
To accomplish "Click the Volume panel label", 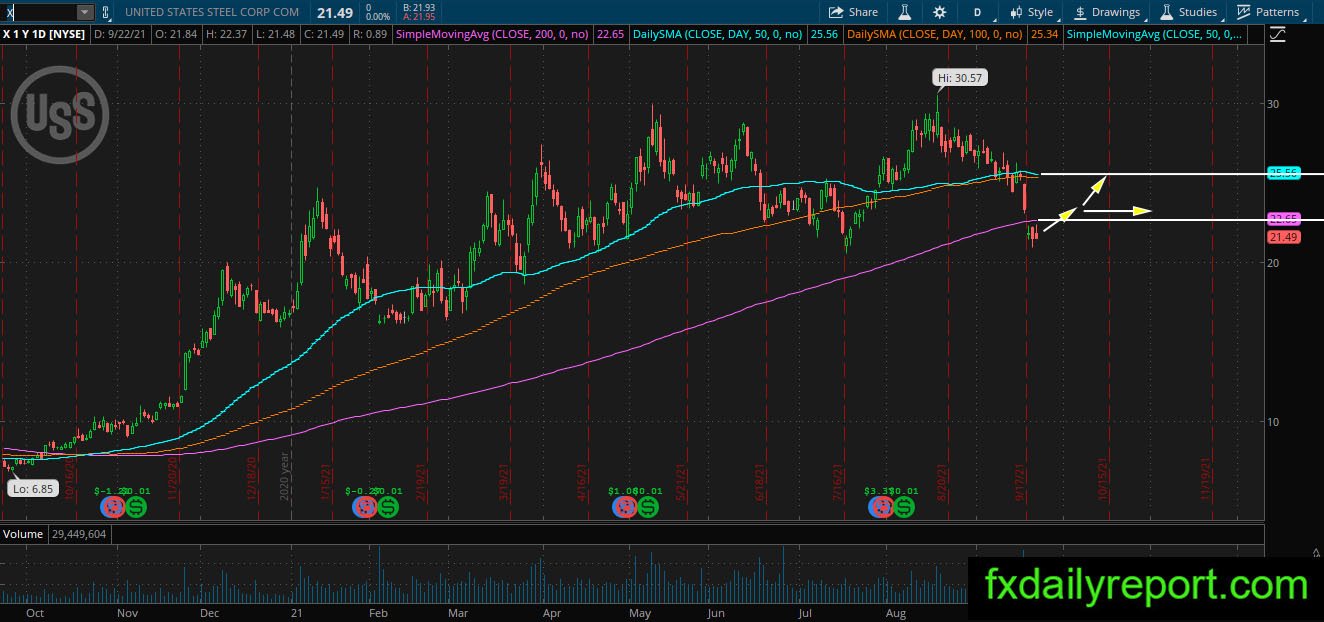I will (x=22, y=534).
